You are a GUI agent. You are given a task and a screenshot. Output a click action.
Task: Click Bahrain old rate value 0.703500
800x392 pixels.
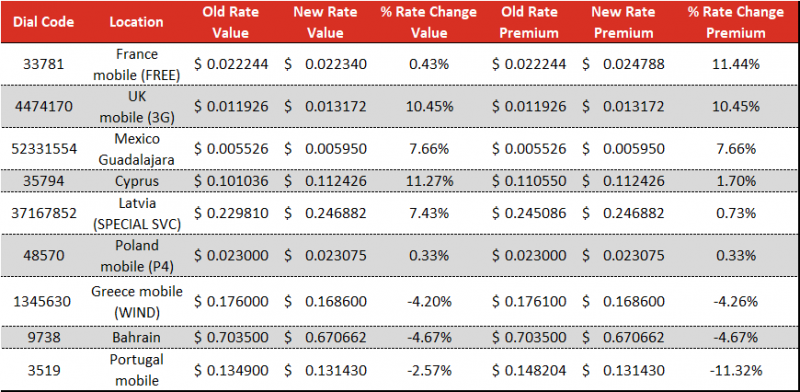(x=231, y=337)
